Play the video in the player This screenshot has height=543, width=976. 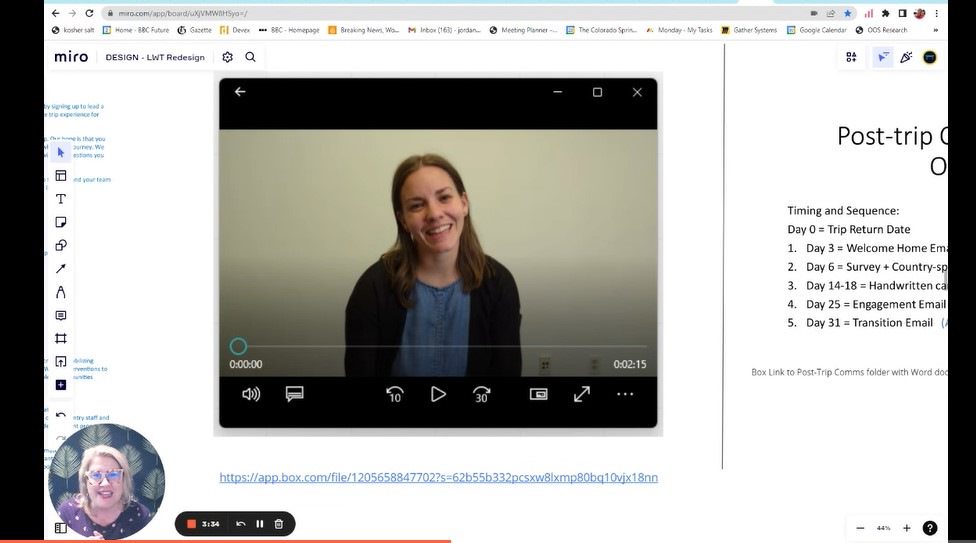[x=438, y=394]
